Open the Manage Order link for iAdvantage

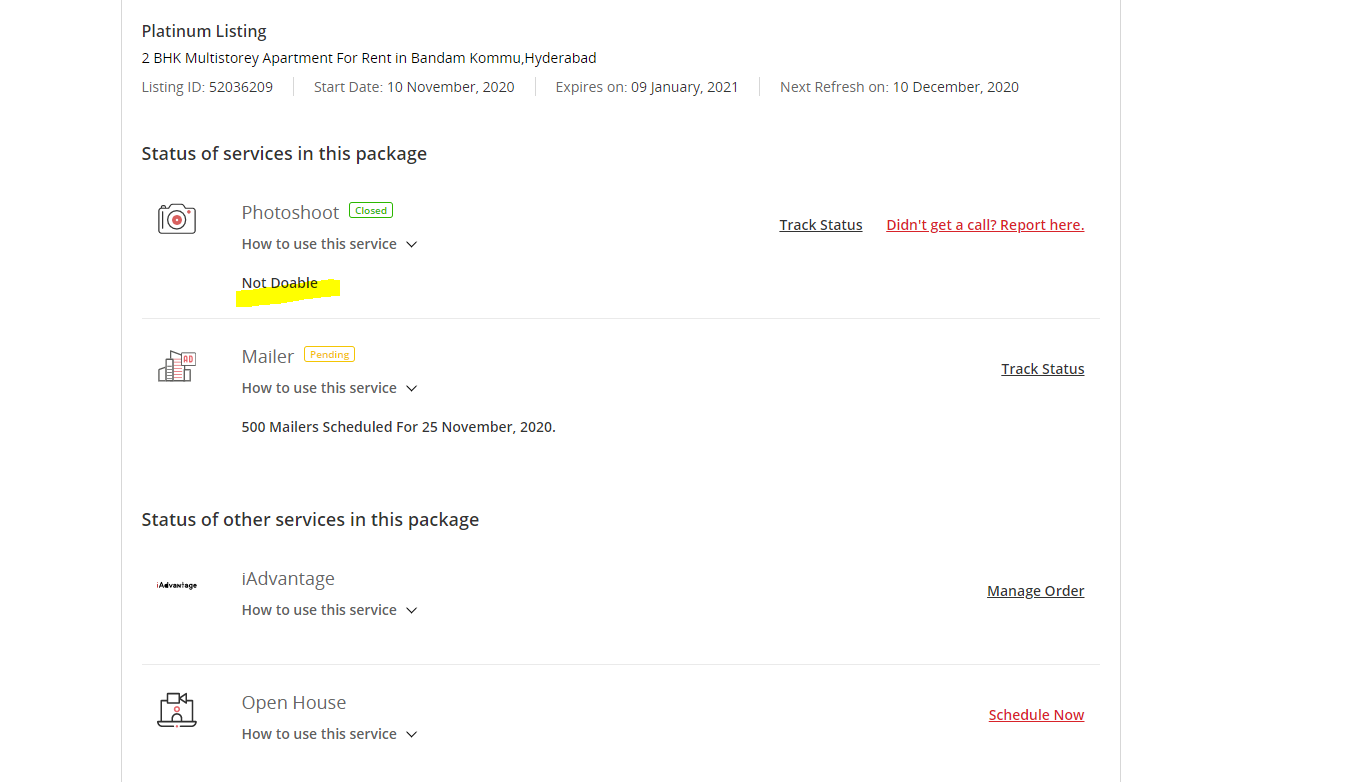(x=1035, y=591)
